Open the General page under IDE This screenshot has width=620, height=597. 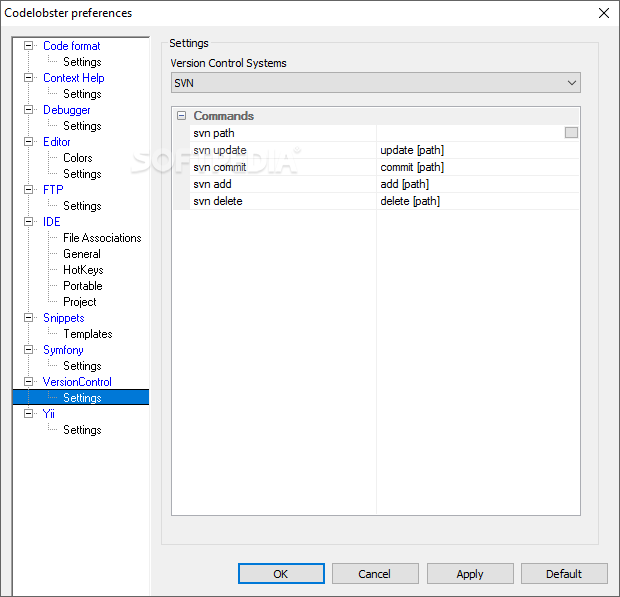pos(82,254)
